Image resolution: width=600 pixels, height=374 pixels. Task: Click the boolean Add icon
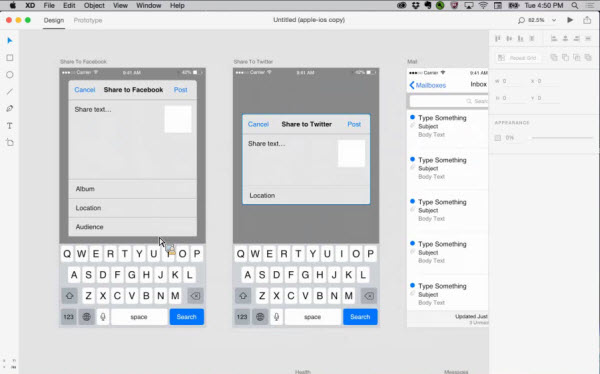point(554,57)
